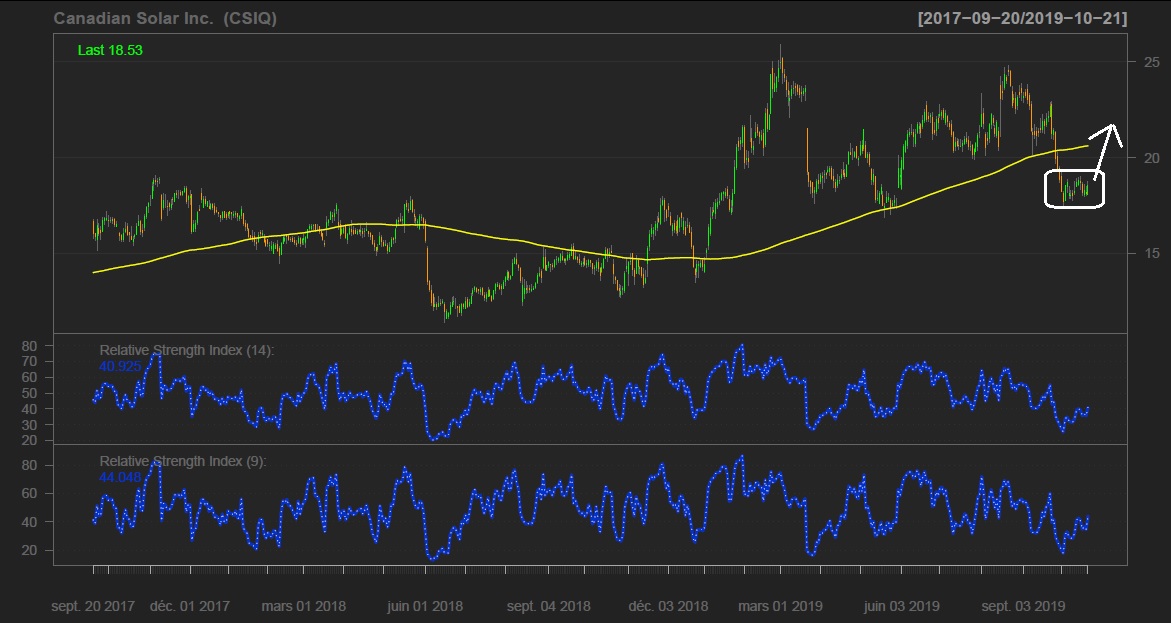Image resolution: width=1171 pixels, height=623 pixels.
Task: Click the x-axis date sept. 03 2019
Action: (x=1023, y=606)
